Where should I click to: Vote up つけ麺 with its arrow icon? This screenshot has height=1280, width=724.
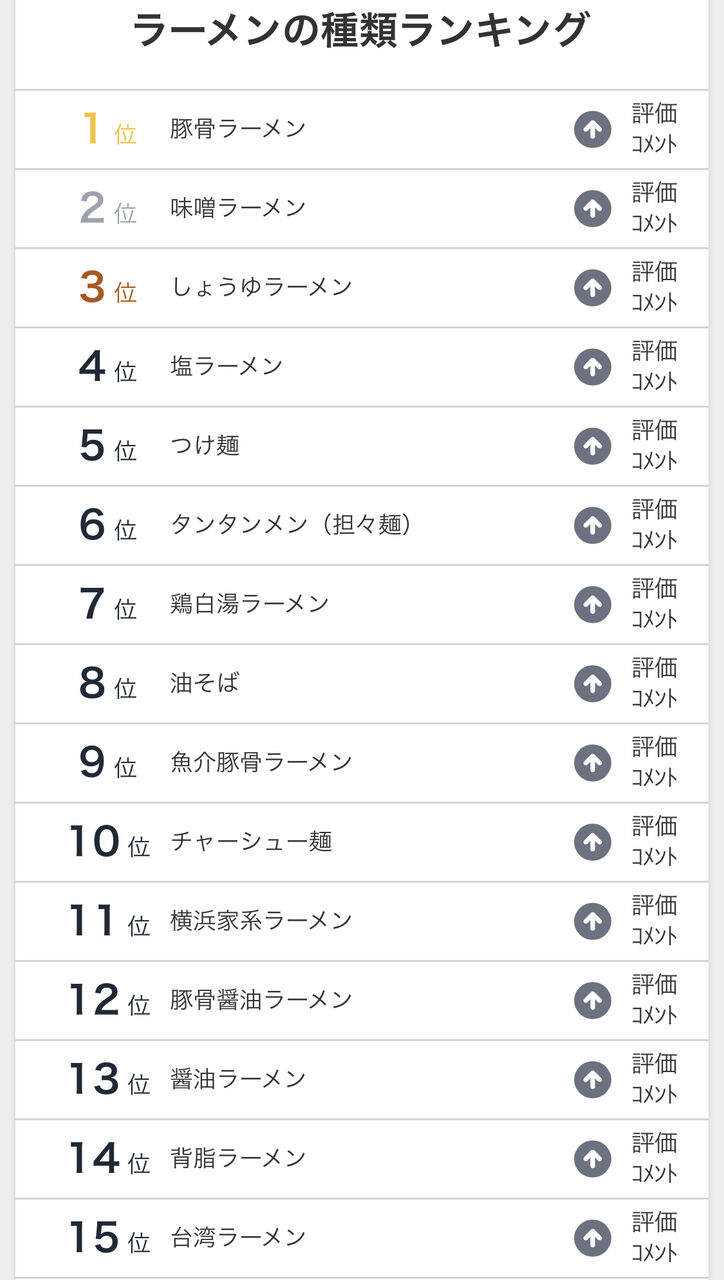[592, 446]
